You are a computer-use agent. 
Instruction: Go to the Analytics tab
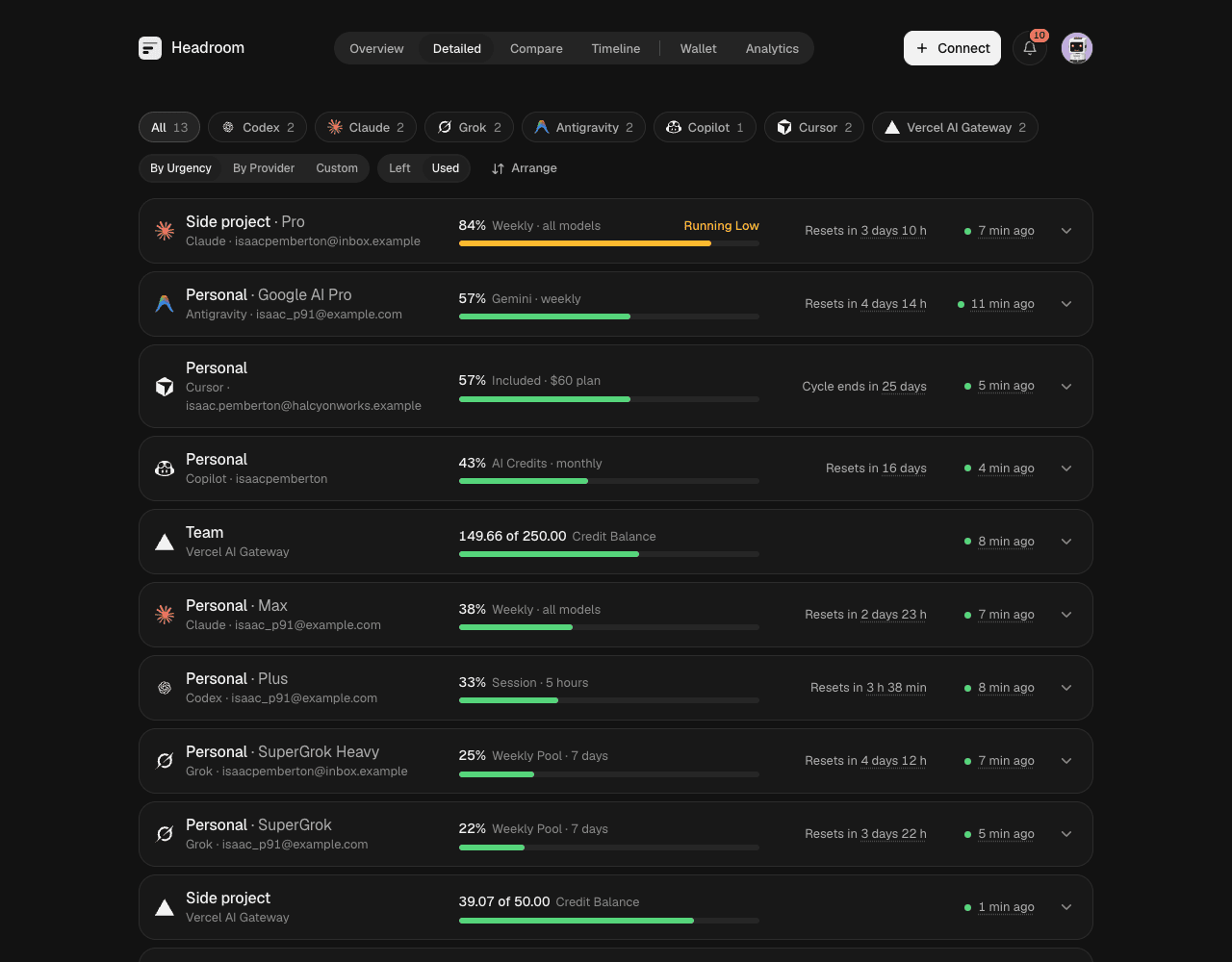772,48
